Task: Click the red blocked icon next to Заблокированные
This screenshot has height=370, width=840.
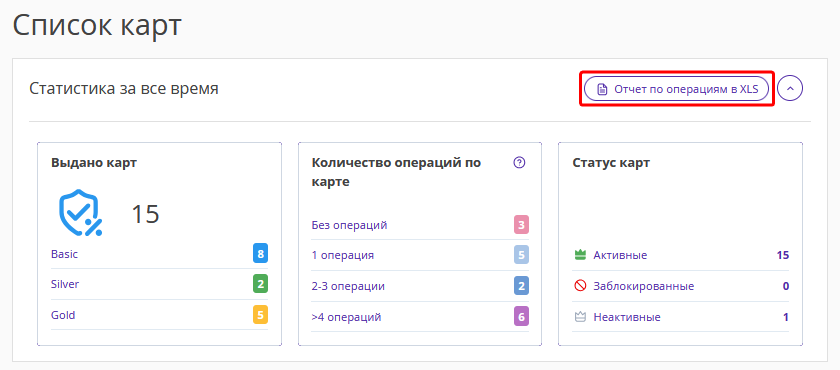Action: 580,286
